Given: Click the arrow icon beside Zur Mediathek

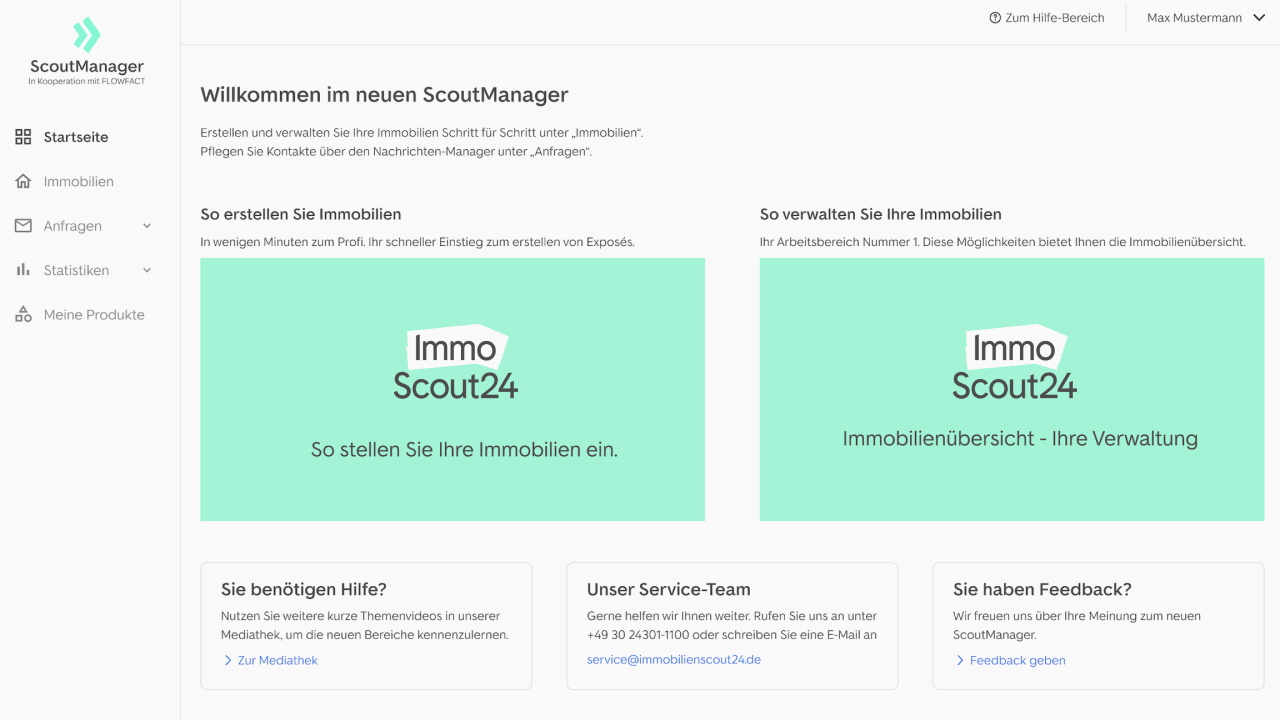Looking at the screenshot, I should (228, 660).
